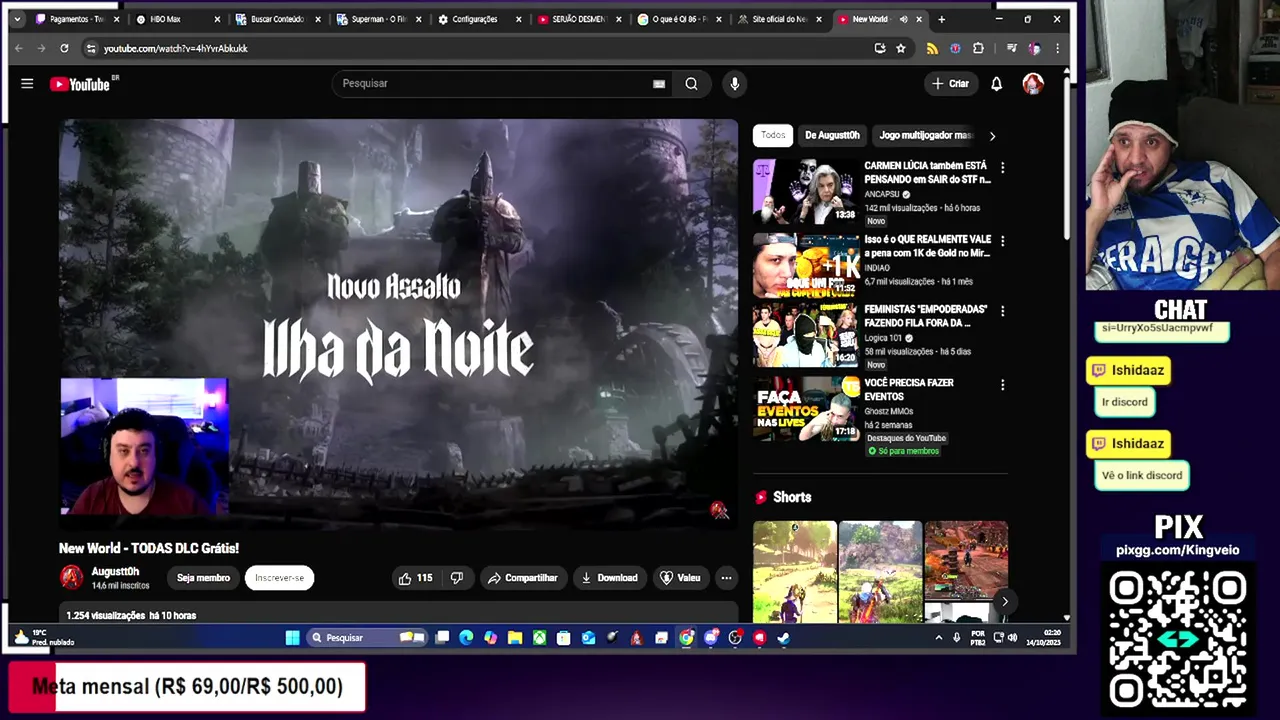The width and height of the screenshot is (1280, 720).
Task: Open the first Shorts thumbnail
Action: (794, 570)
